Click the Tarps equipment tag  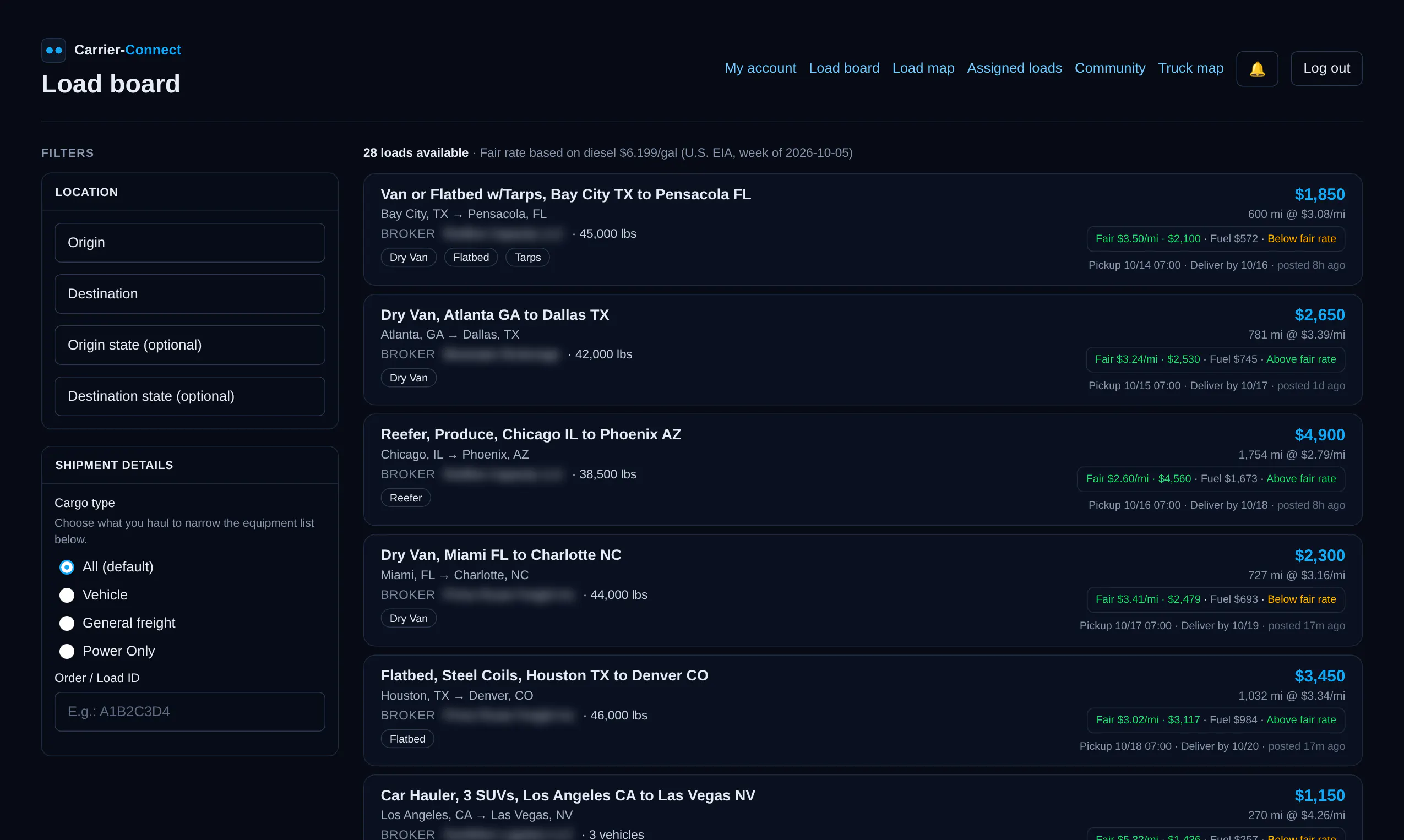(x=527, y=258)
